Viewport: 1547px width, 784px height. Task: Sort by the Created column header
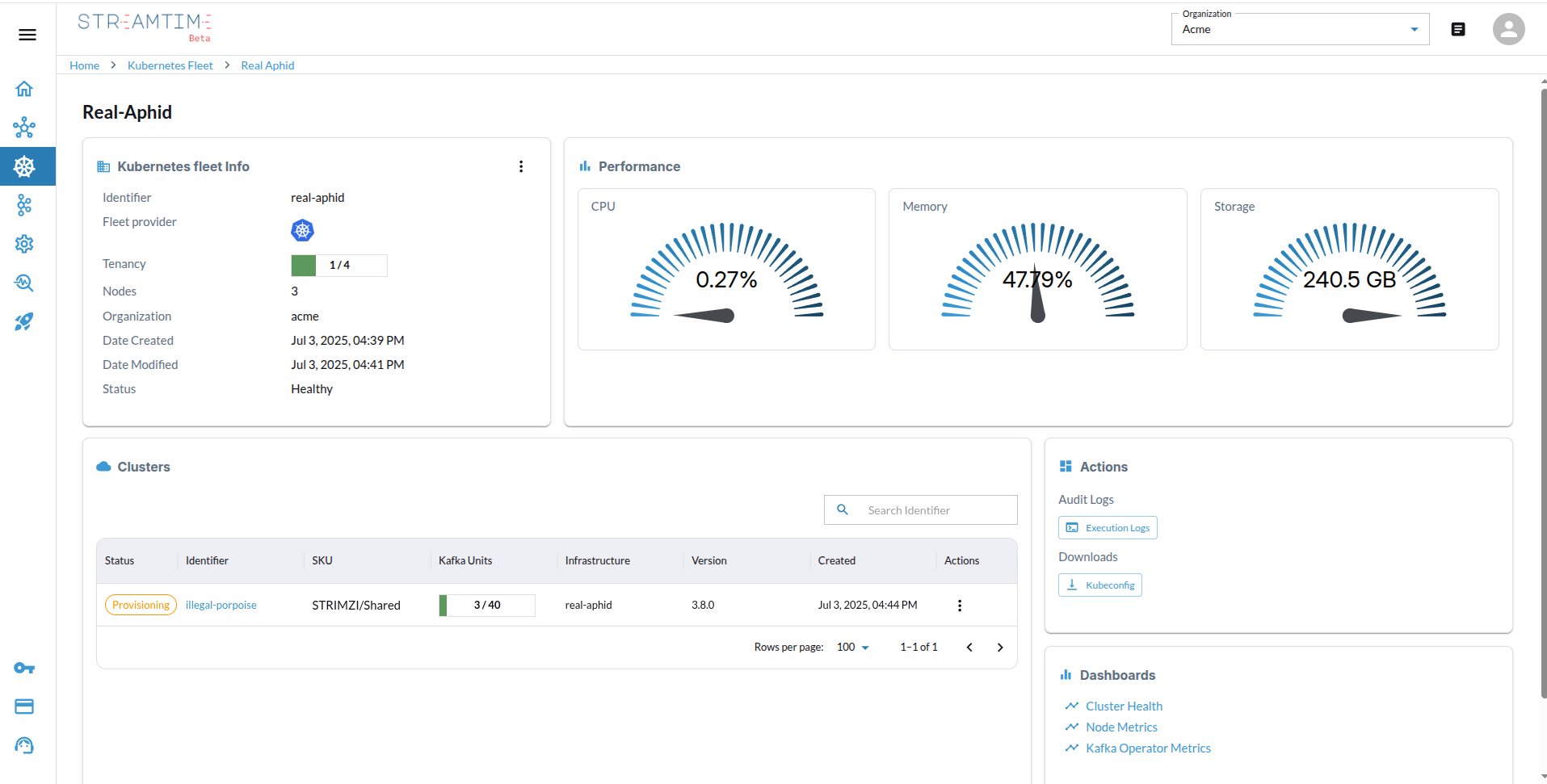click(836, 561)
